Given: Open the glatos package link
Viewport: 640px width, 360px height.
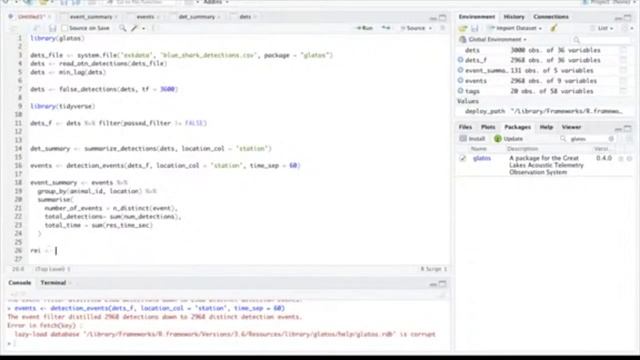Looking at the screenshot, I should [x=482, y=158].
